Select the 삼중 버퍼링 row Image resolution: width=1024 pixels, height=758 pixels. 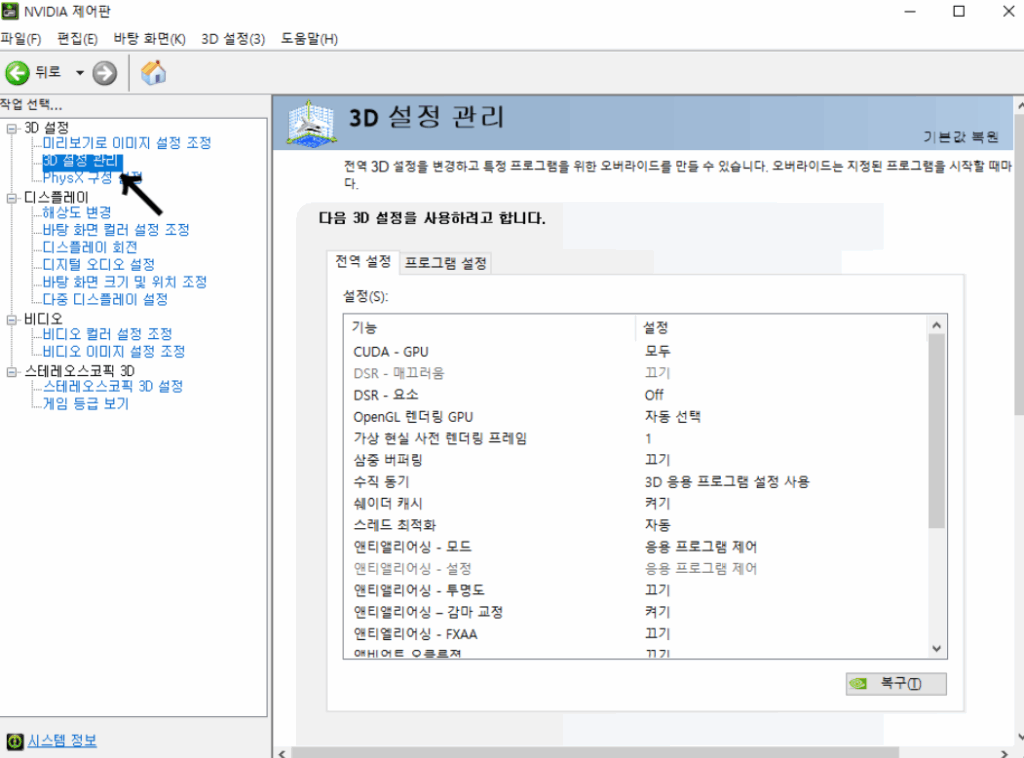click(x=635, y=460)
